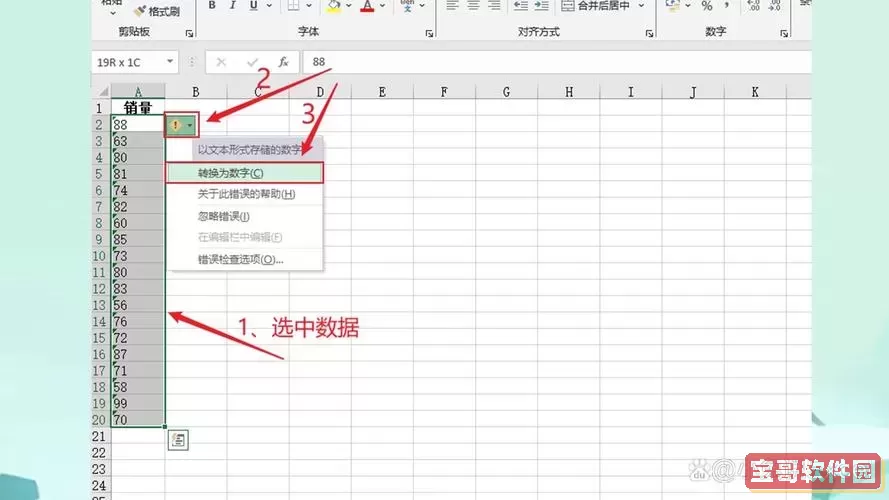Click the Cancel (X) formula bar icon
This screenshot has height=500, width=889.
[x=221, y=62]
